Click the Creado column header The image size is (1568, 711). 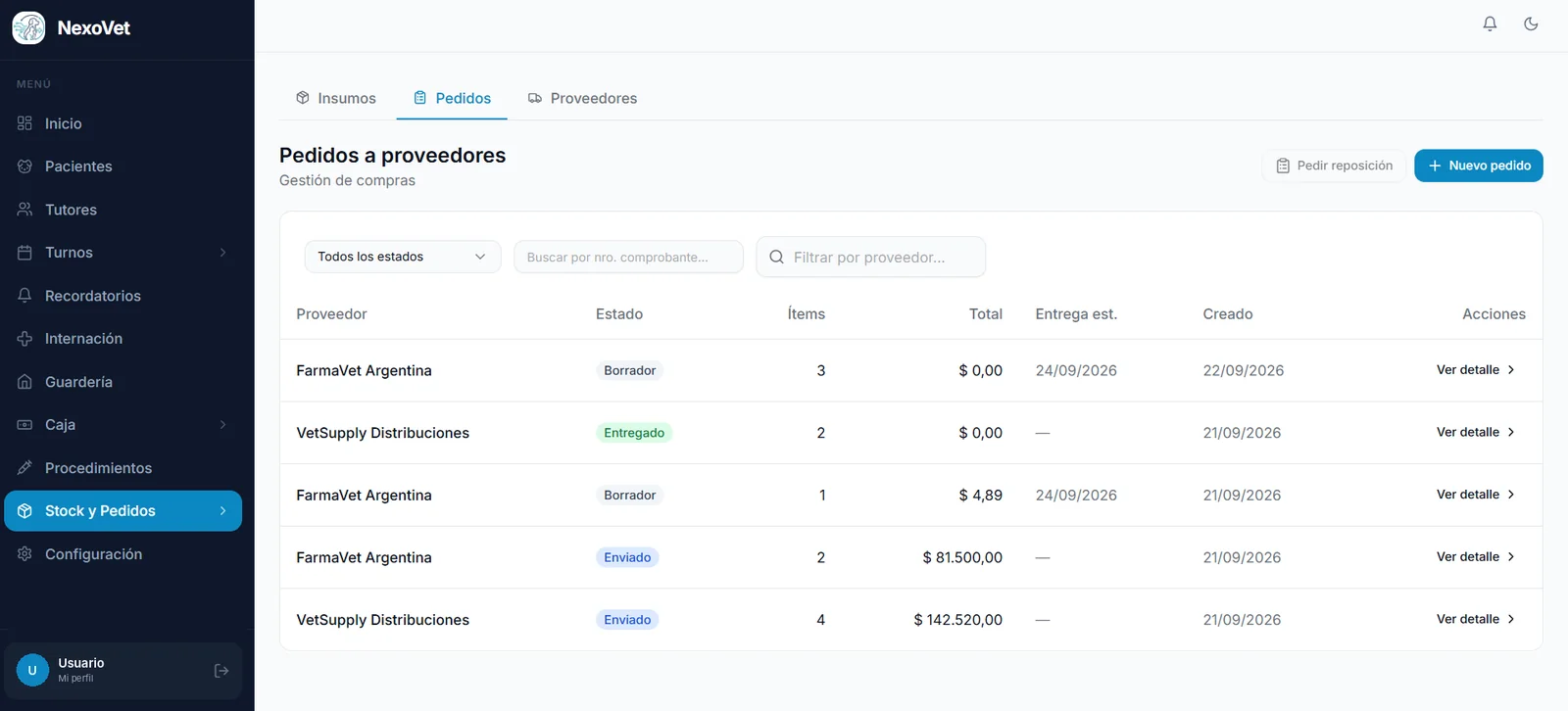click(x=1228, y=314)
